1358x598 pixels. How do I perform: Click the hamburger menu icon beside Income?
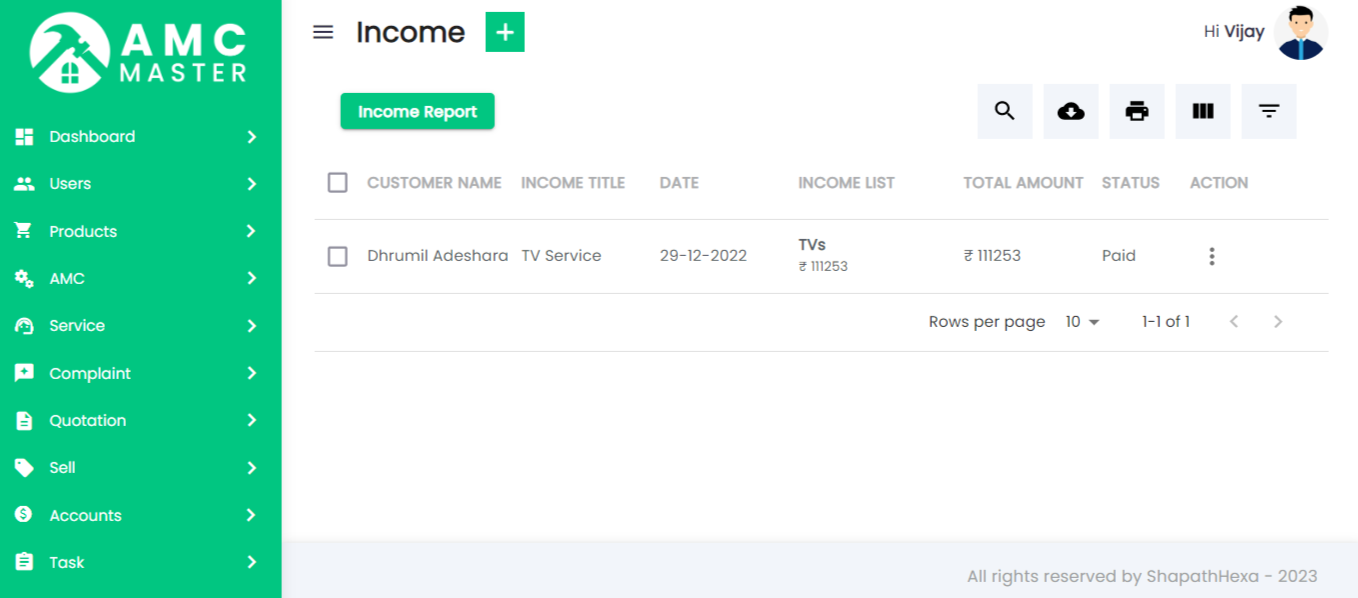322,31
